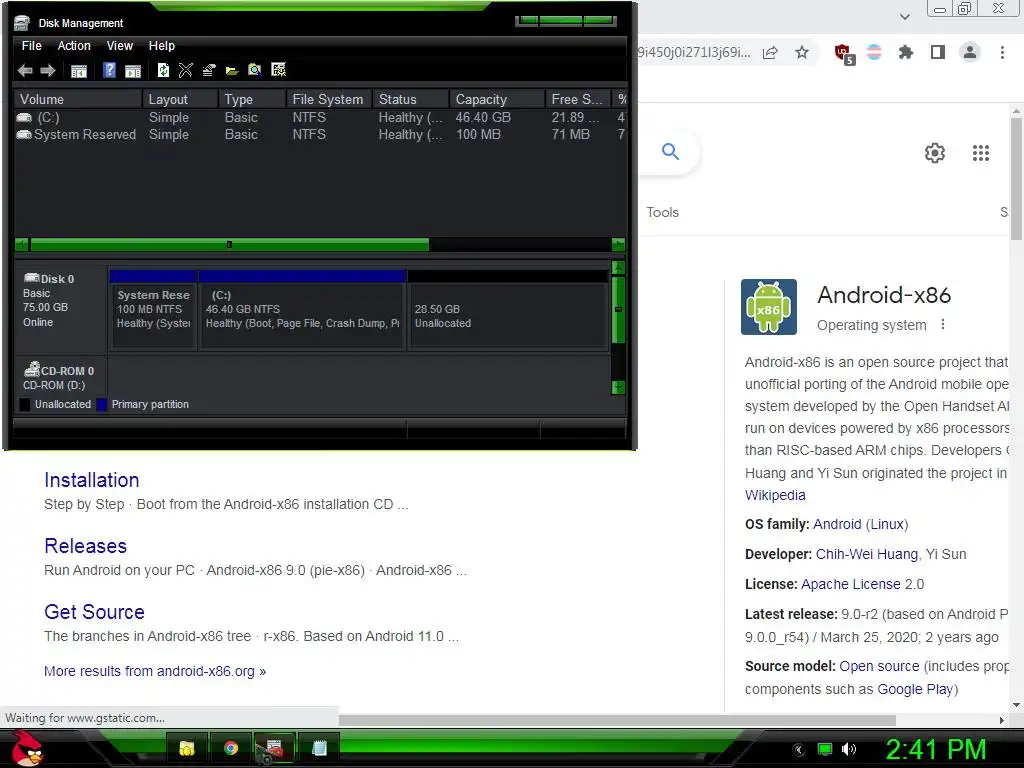Screen dimensions: 1024x768
Task: Click More results from android-x86.org
Action: click(x=155, y=671)
